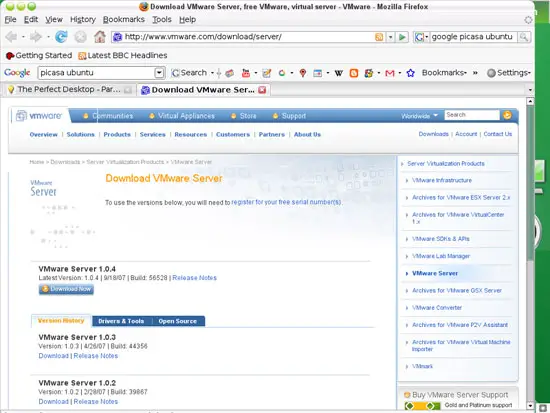Viewport: 550px width, 413px height.
Task: Open the History menu
Action: [83, 20]
